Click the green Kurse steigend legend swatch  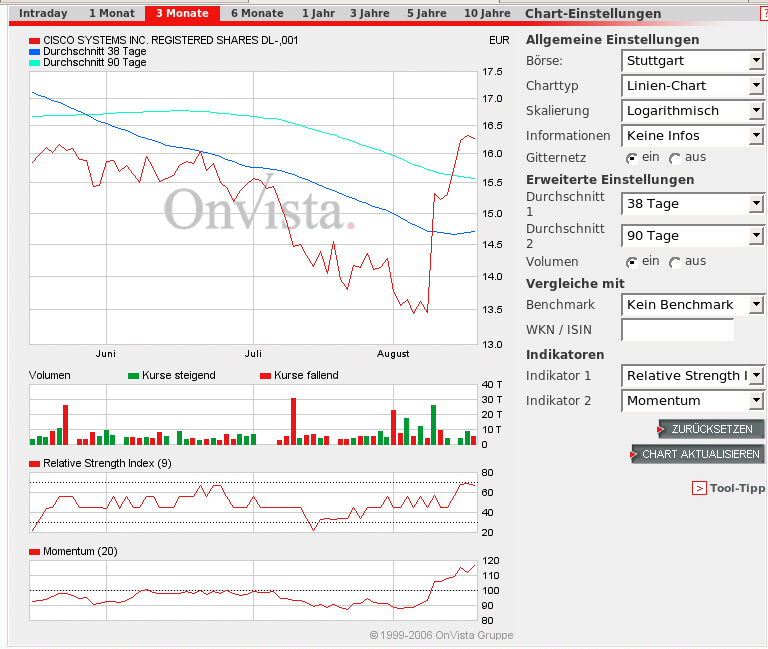pos(133,376)
